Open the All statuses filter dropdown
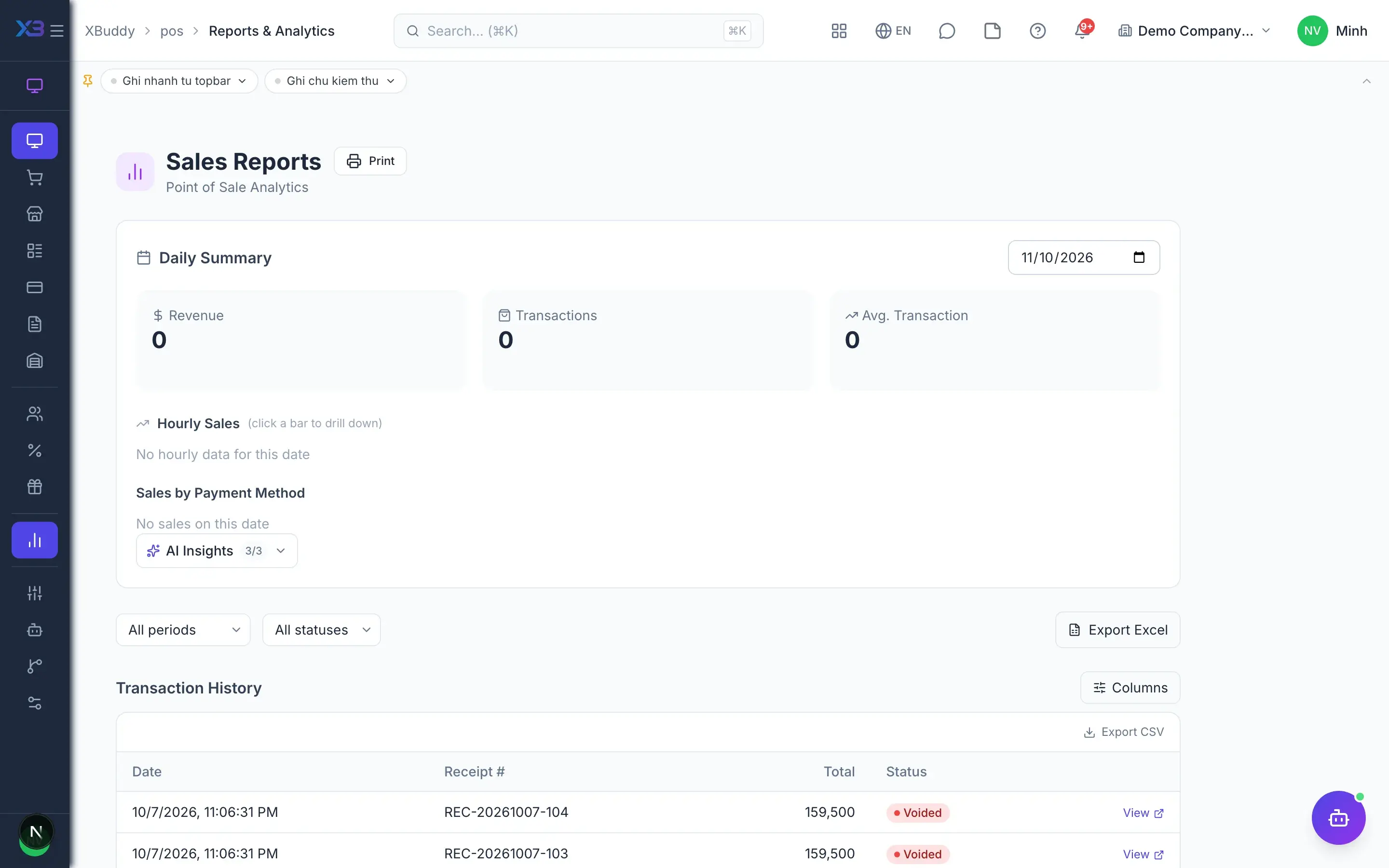 tap(321, 630)
